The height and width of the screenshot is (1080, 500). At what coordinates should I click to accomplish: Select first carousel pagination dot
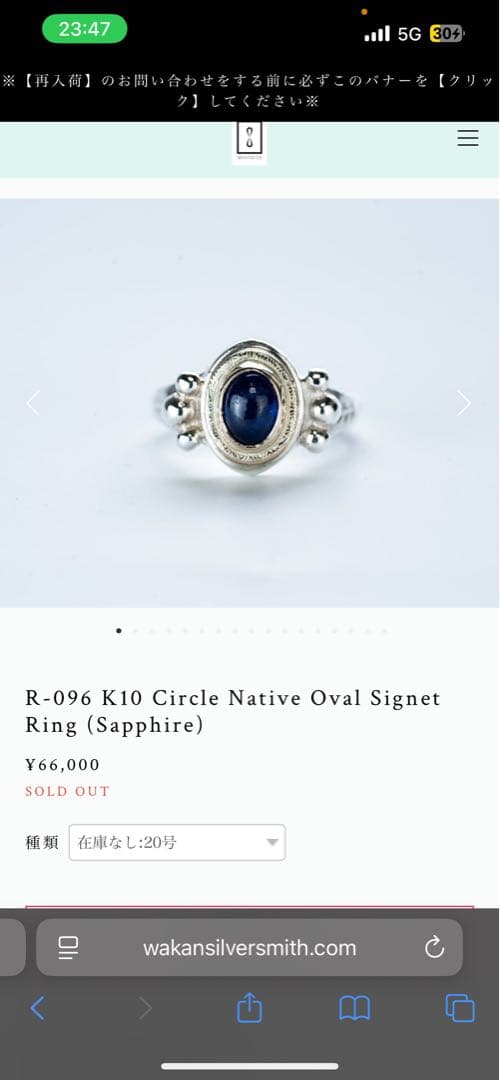coord(119,630)
